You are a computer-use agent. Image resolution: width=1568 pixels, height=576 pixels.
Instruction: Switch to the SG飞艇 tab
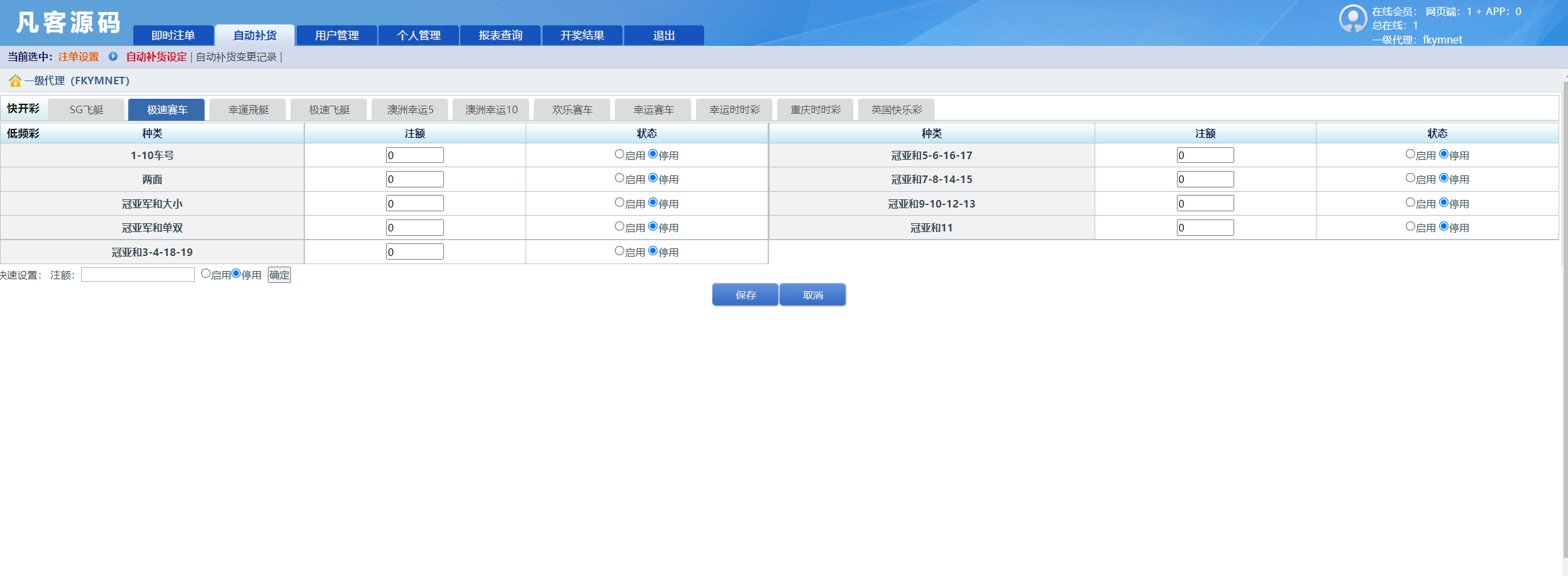pyautogui.click(x=86, y=109)
